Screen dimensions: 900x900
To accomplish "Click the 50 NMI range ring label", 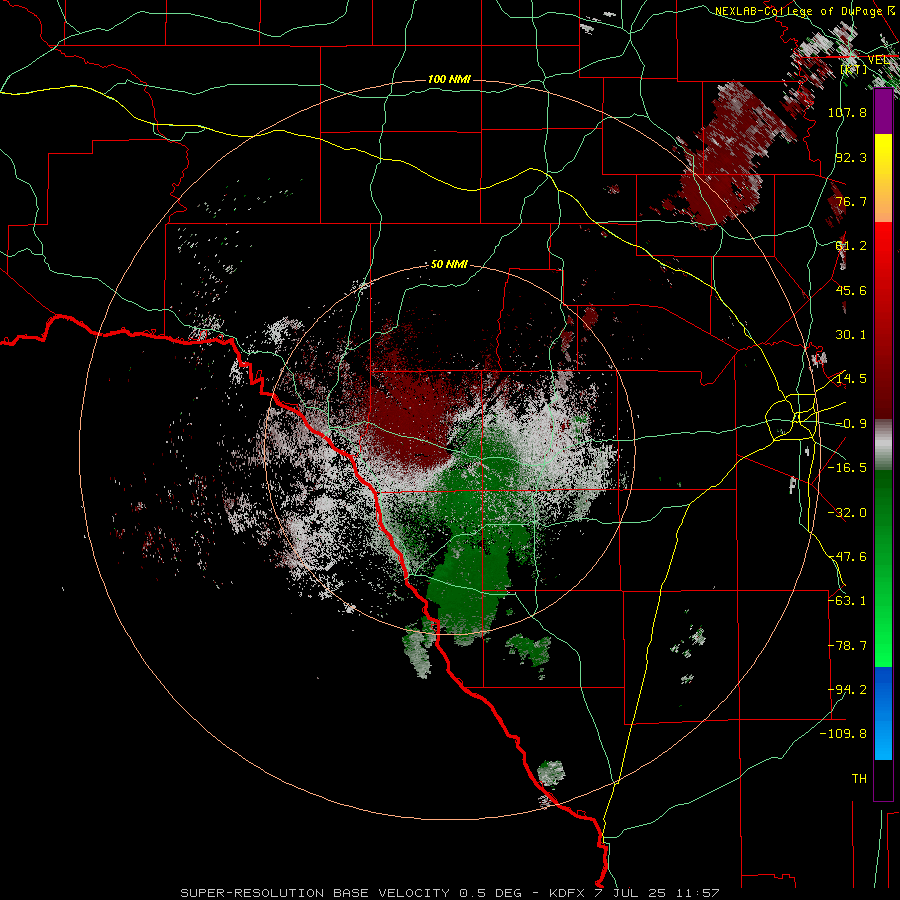I will pos(449,264).
